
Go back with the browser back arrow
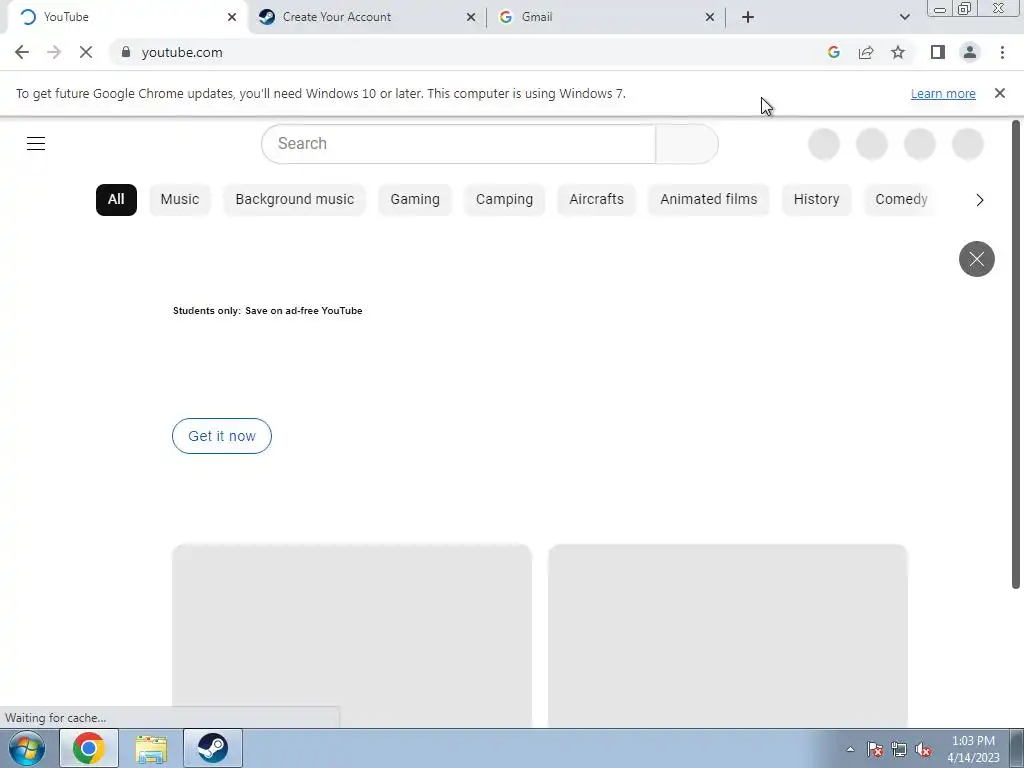click(x=22, y=52)
